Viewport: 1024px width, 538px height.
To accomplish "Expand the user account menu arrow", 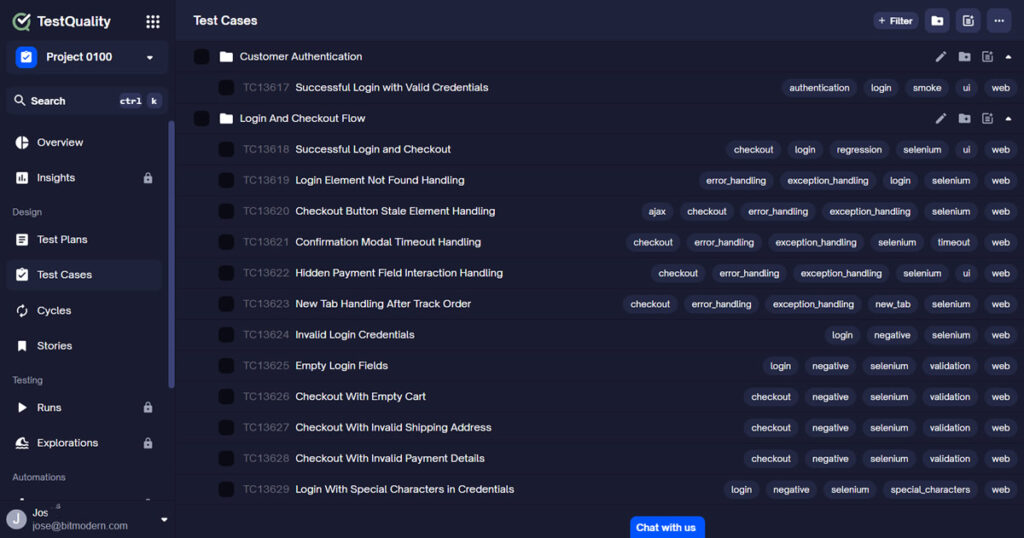I will pyautogui.click(x=164, y=519).
